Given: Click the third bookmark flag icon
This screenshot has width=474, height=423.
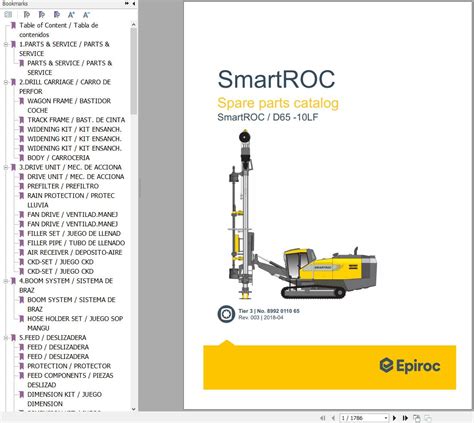Looking at the screenshot, I should [x=57, y=15].
